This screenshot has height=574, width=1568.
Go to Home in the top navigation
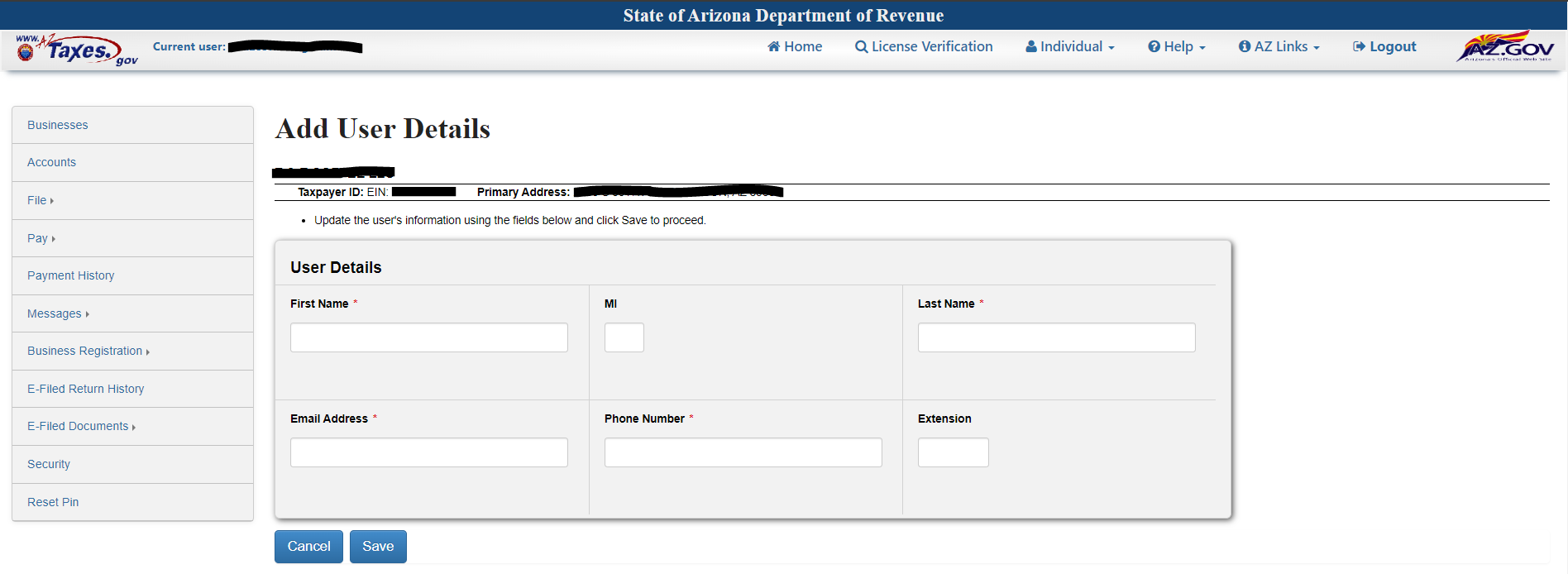pos(795,46)
